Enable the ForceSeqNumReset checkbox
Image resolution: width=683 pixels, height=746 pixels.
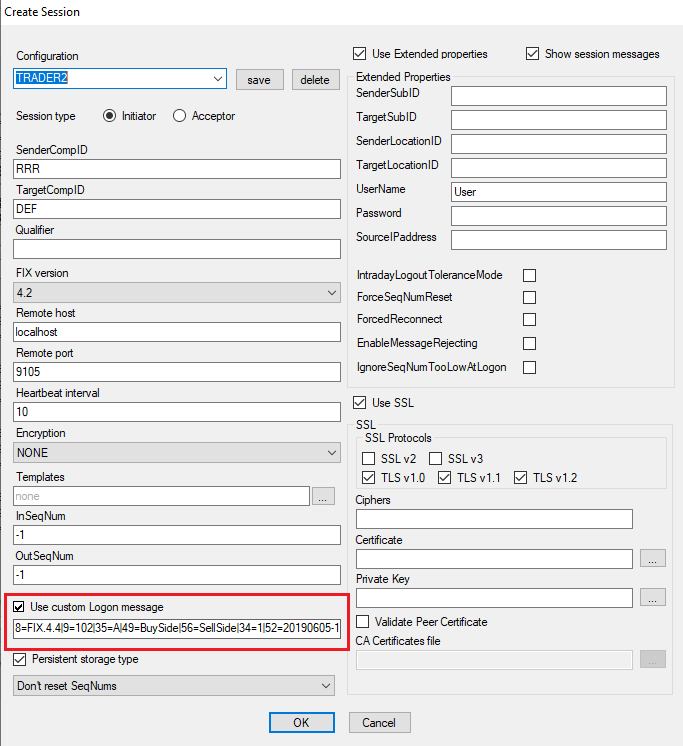[529, 297]
